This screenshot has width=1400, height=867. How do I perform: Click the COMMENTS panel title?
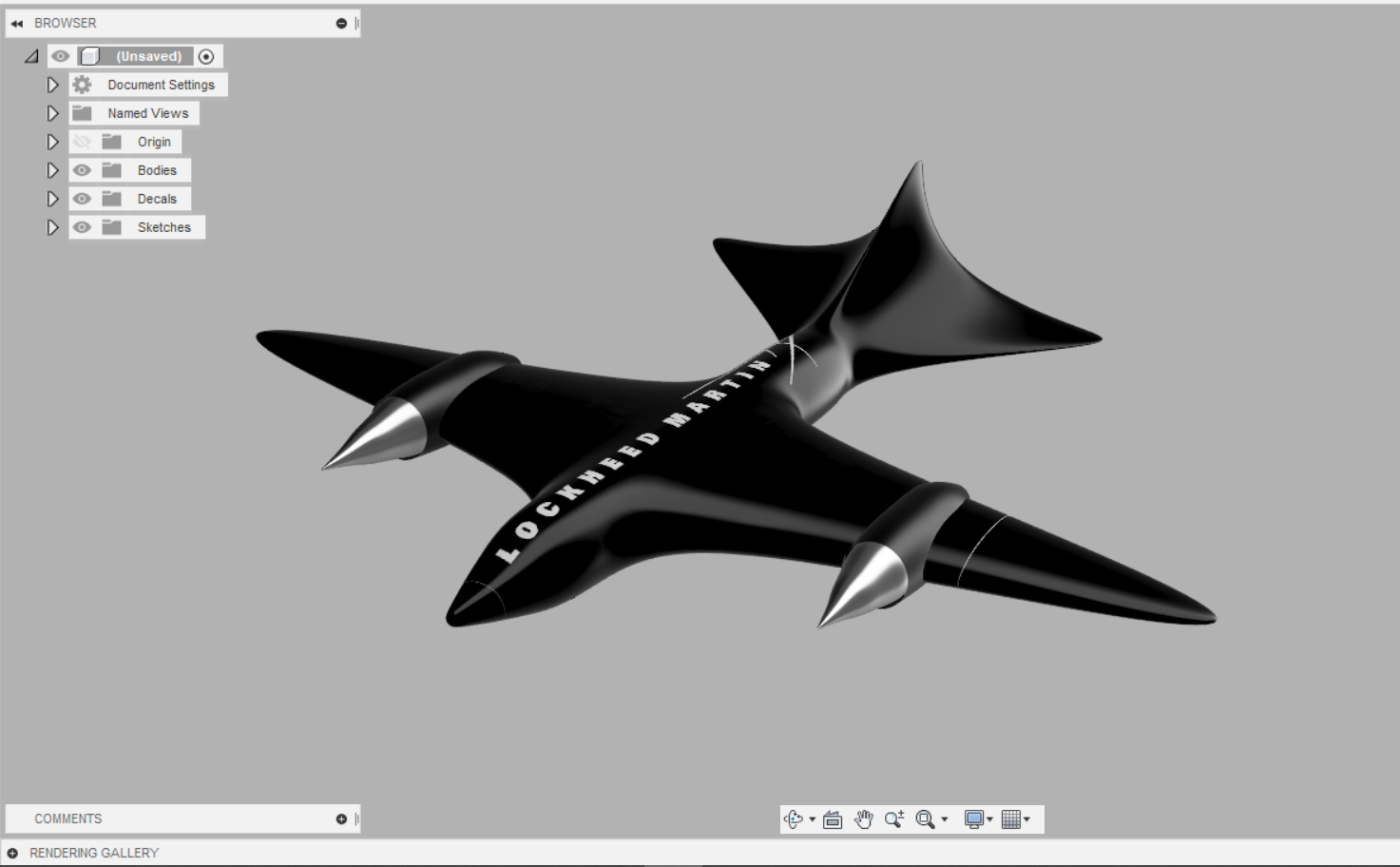[68, 819]
